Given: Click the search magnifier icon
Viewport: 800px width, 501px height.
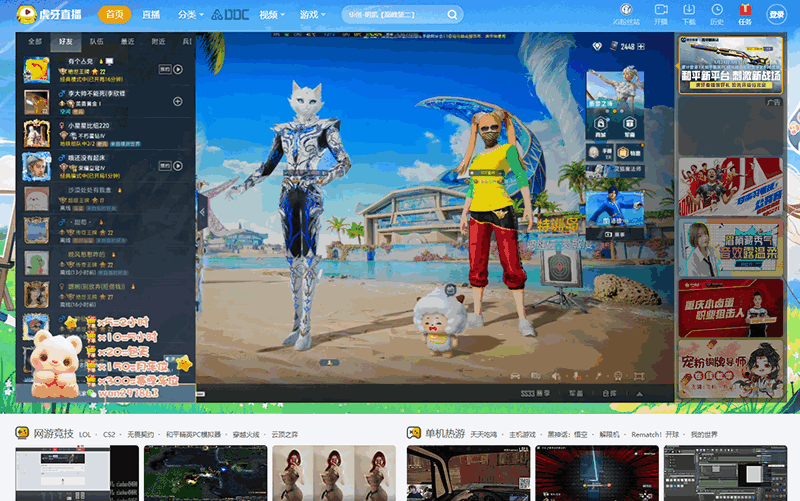Looking at the screenshot, I should [452, 15].
